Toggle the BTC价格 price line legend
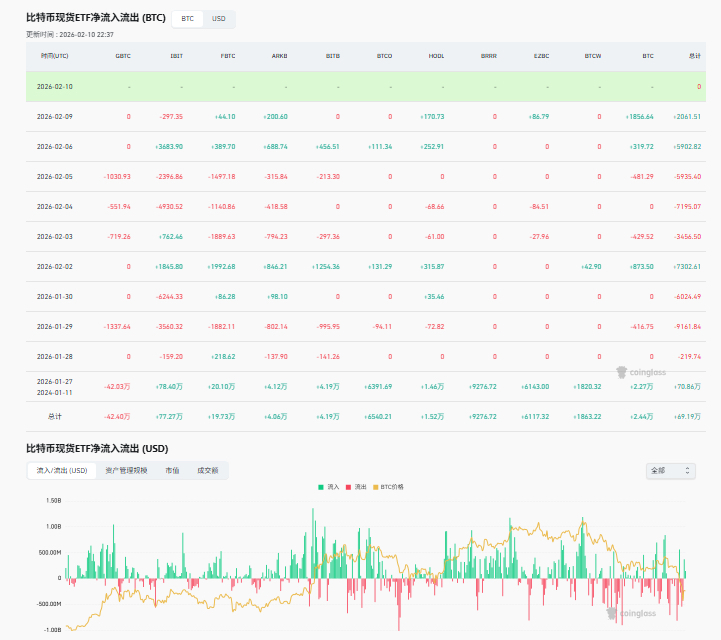The image size is (721, 640). tap(389, 486)
